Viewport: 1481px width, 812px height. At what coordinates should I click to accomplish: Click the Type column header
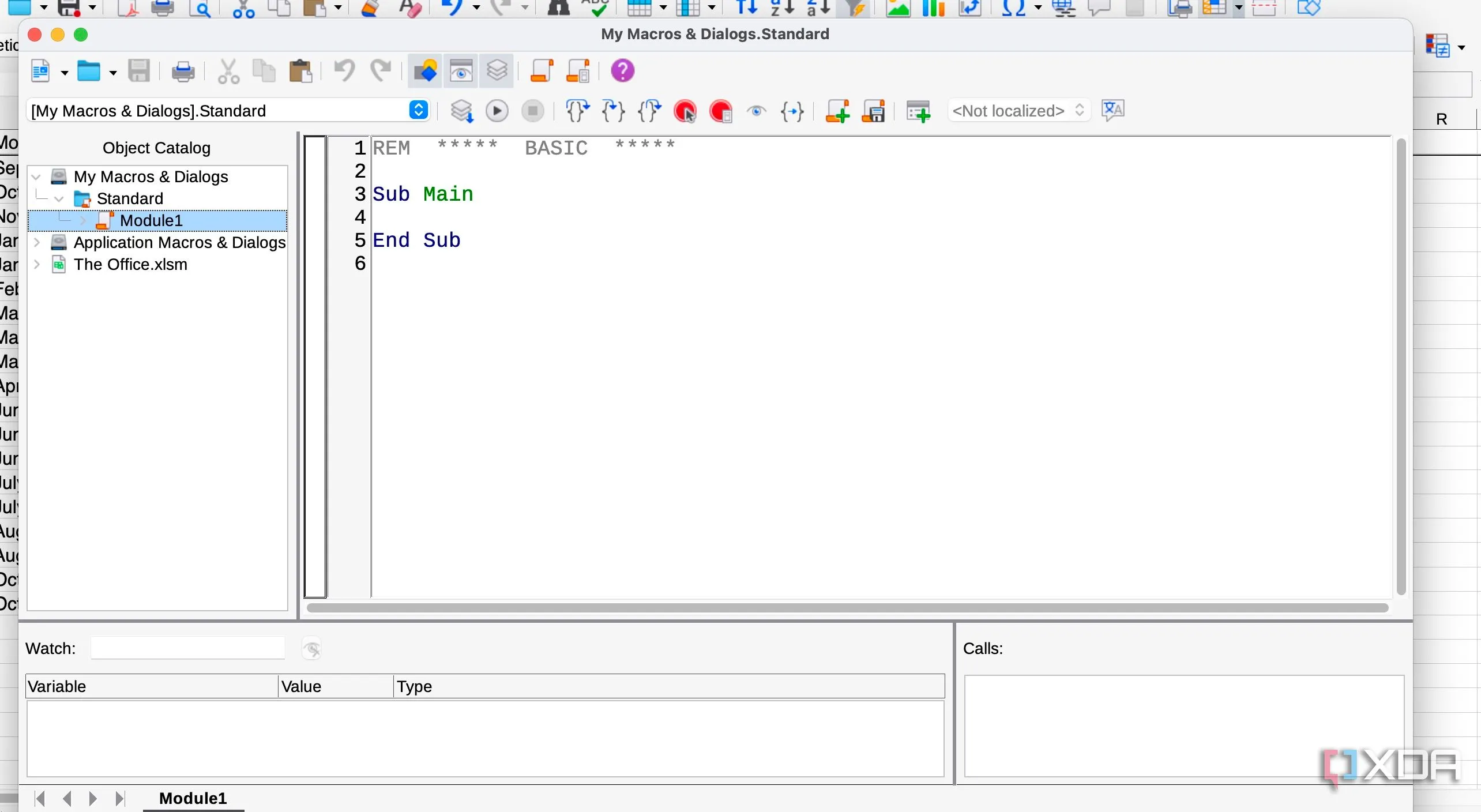pyautogui.click(x=669, y=686)
